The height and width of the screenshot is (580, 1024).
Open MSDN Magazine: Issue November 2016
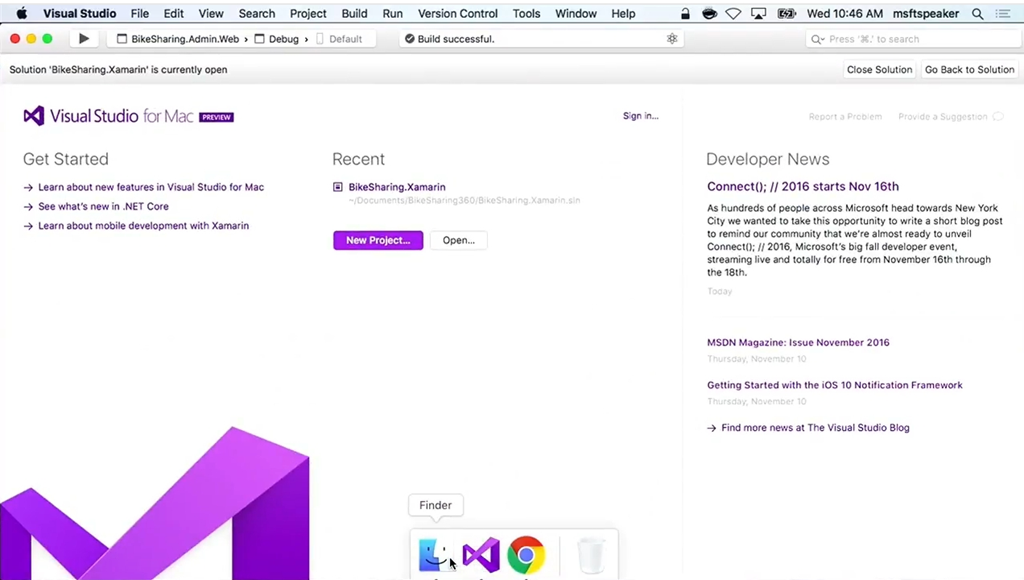(798, 342)
